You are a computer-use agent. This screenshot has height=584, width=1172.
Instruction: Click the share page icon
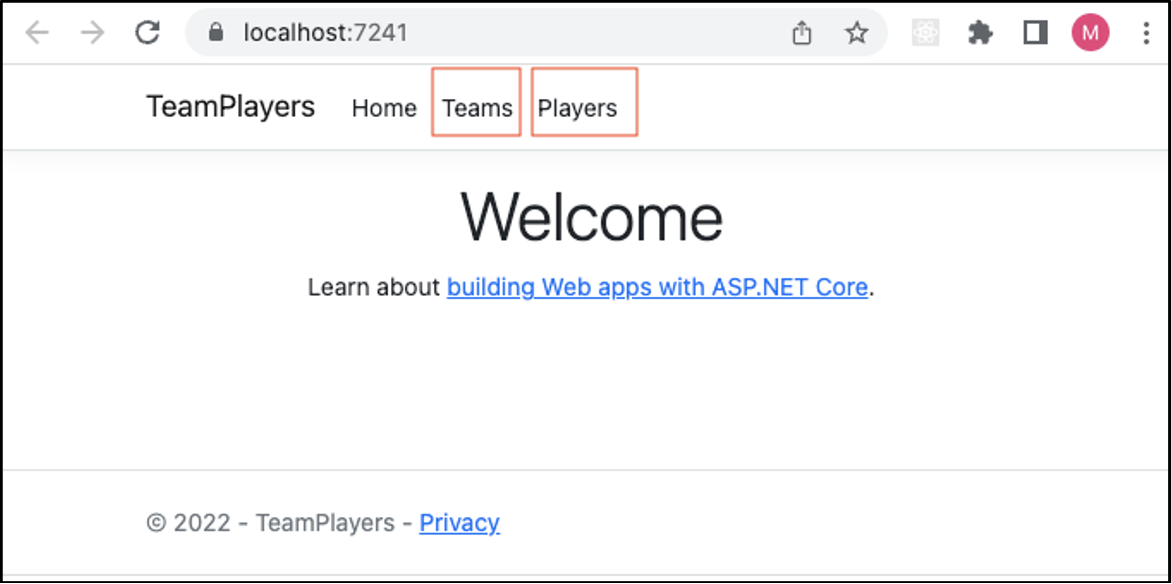pos(801,33)
